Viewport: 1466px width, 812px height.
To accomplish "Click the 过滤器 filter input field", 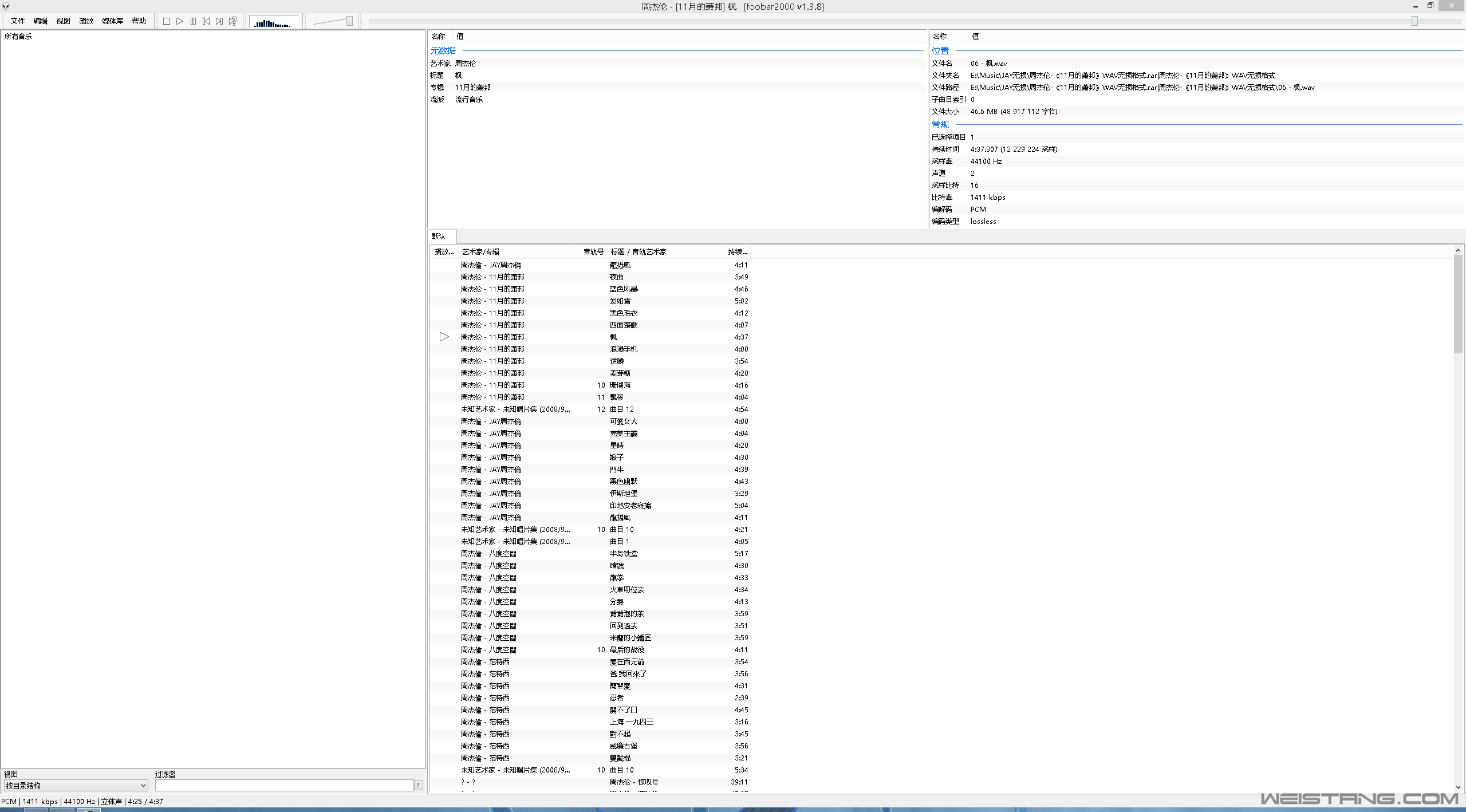I will 284,786.
